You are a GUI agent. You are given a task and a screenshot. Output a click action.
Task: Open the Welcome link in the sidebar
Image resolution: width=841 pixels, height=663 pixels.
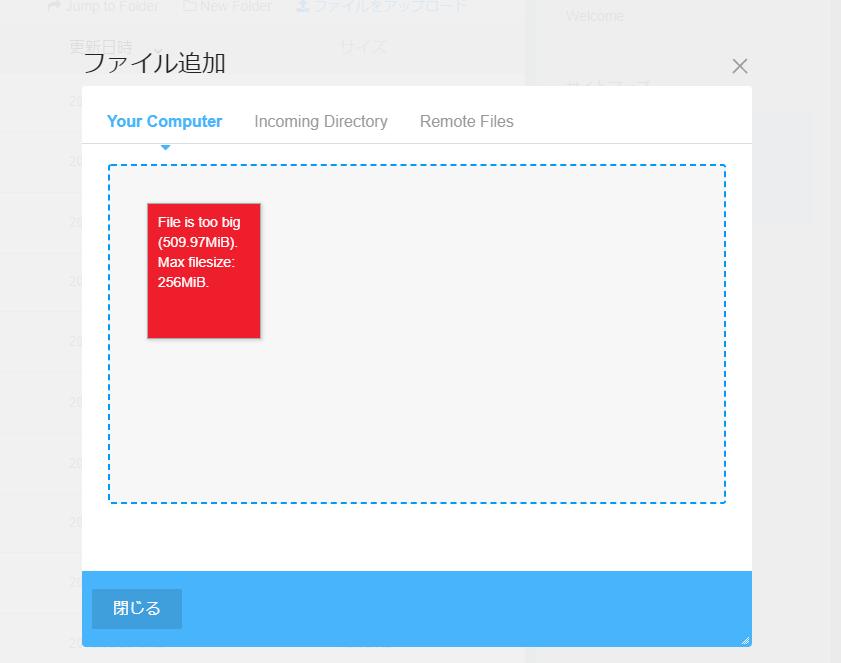[x=595, y=16]
